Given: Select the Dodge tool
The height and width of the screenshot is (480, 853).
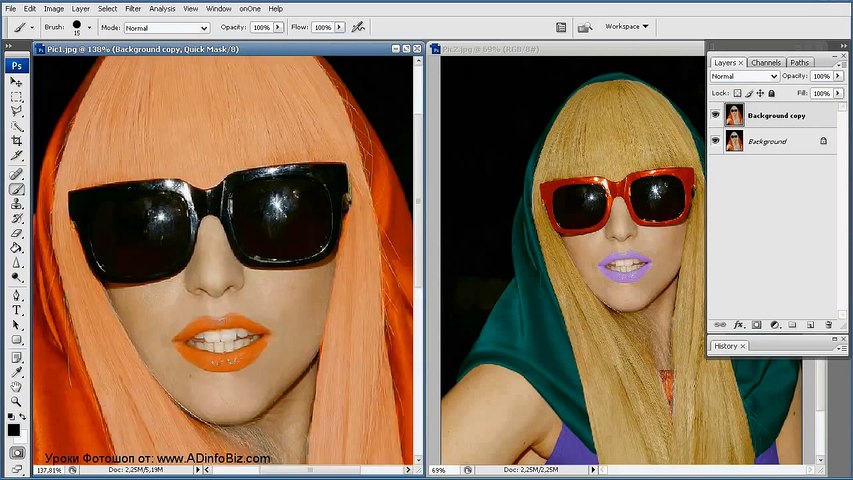Looking at the screenshot, I should [x=16, y=277].
